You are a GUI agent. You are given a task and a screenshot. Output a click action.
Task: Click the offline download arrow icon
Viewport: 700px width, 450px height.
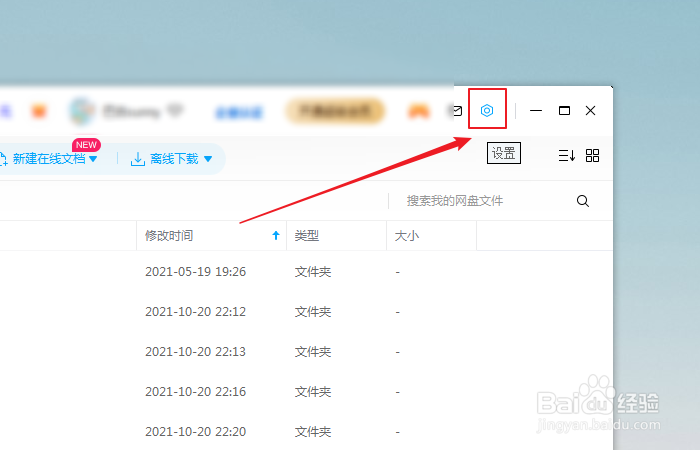click(138, 159)
